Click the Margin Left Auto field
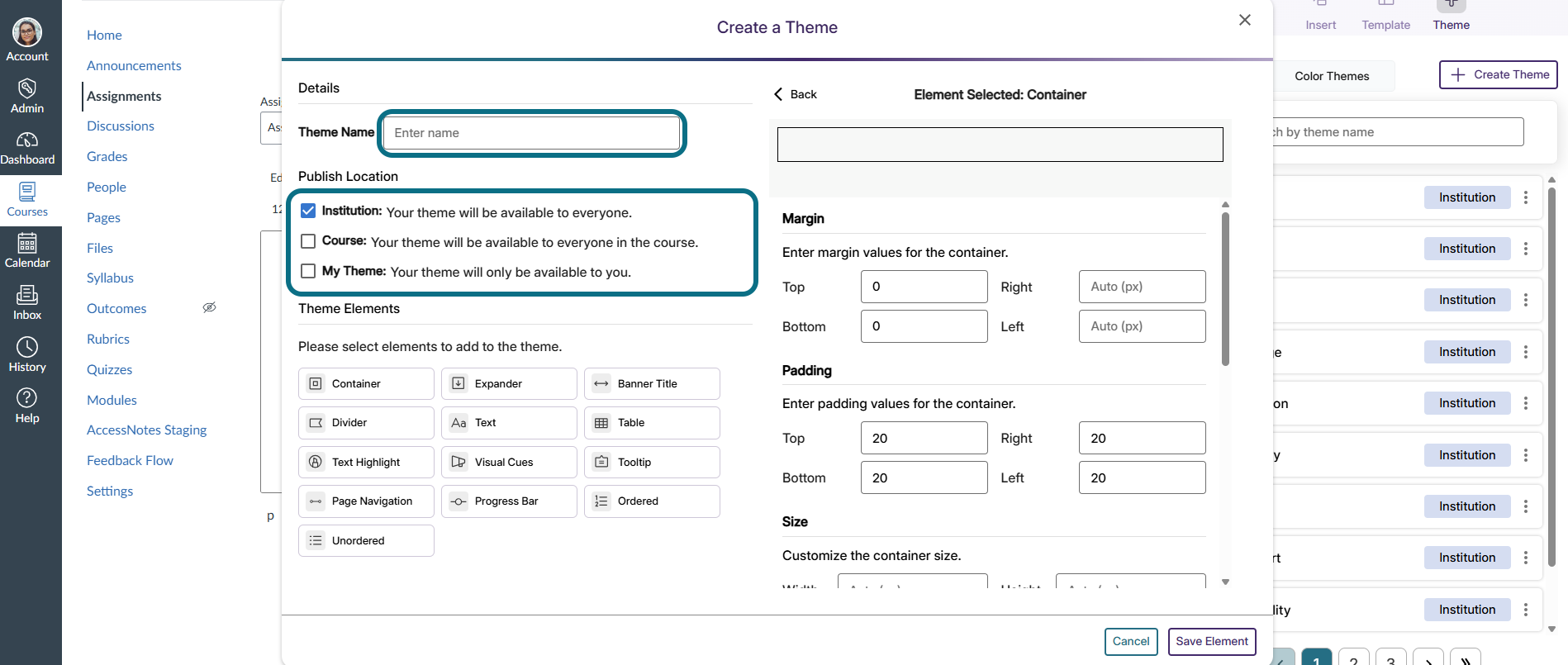This screenshot has width=1568, height=665. pos(1142,326)
